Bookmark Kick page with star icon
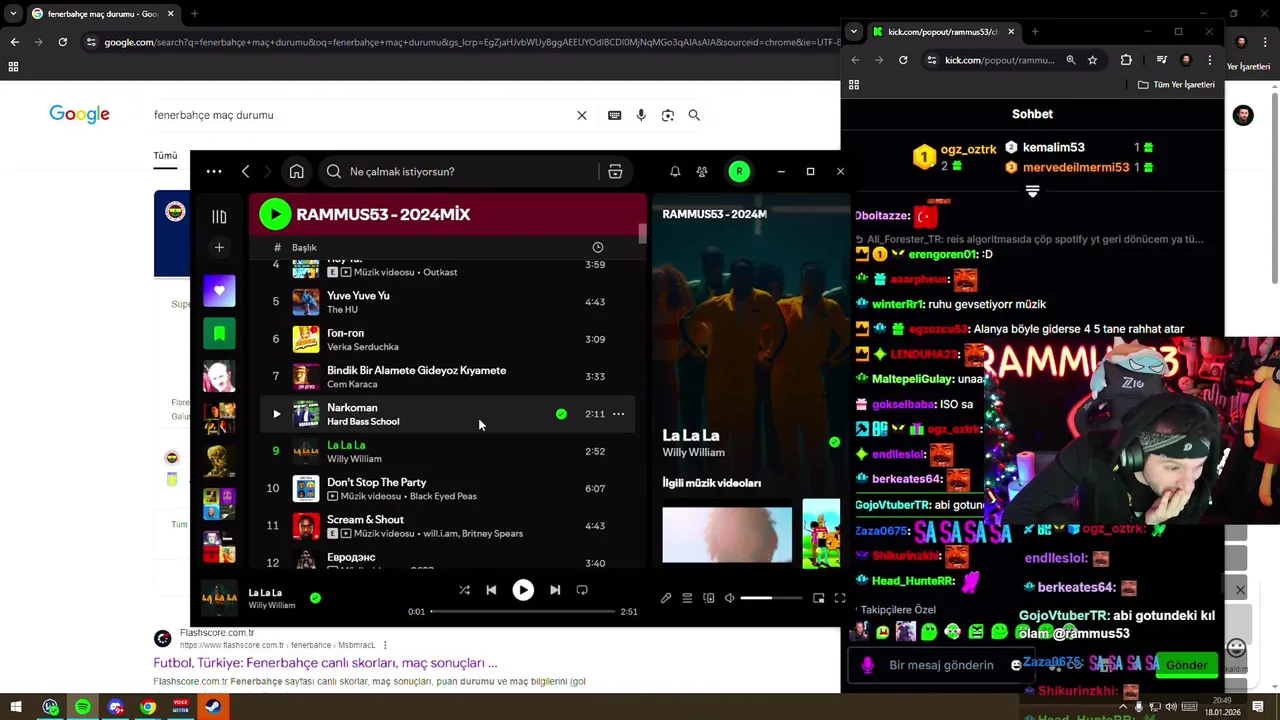 click(x=1092, y=60)
